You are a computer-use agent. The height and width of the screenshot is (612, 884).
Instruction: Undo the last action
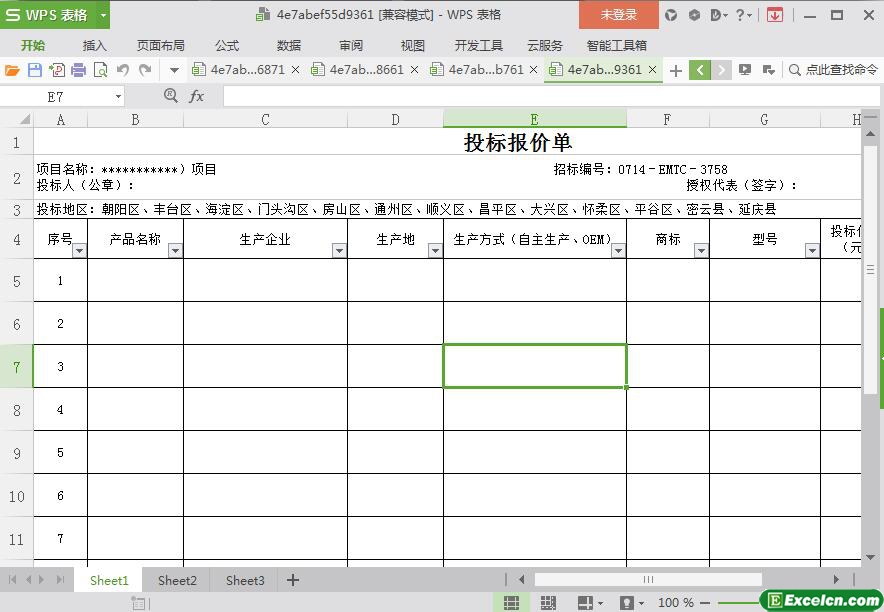[x=123, y=70]
